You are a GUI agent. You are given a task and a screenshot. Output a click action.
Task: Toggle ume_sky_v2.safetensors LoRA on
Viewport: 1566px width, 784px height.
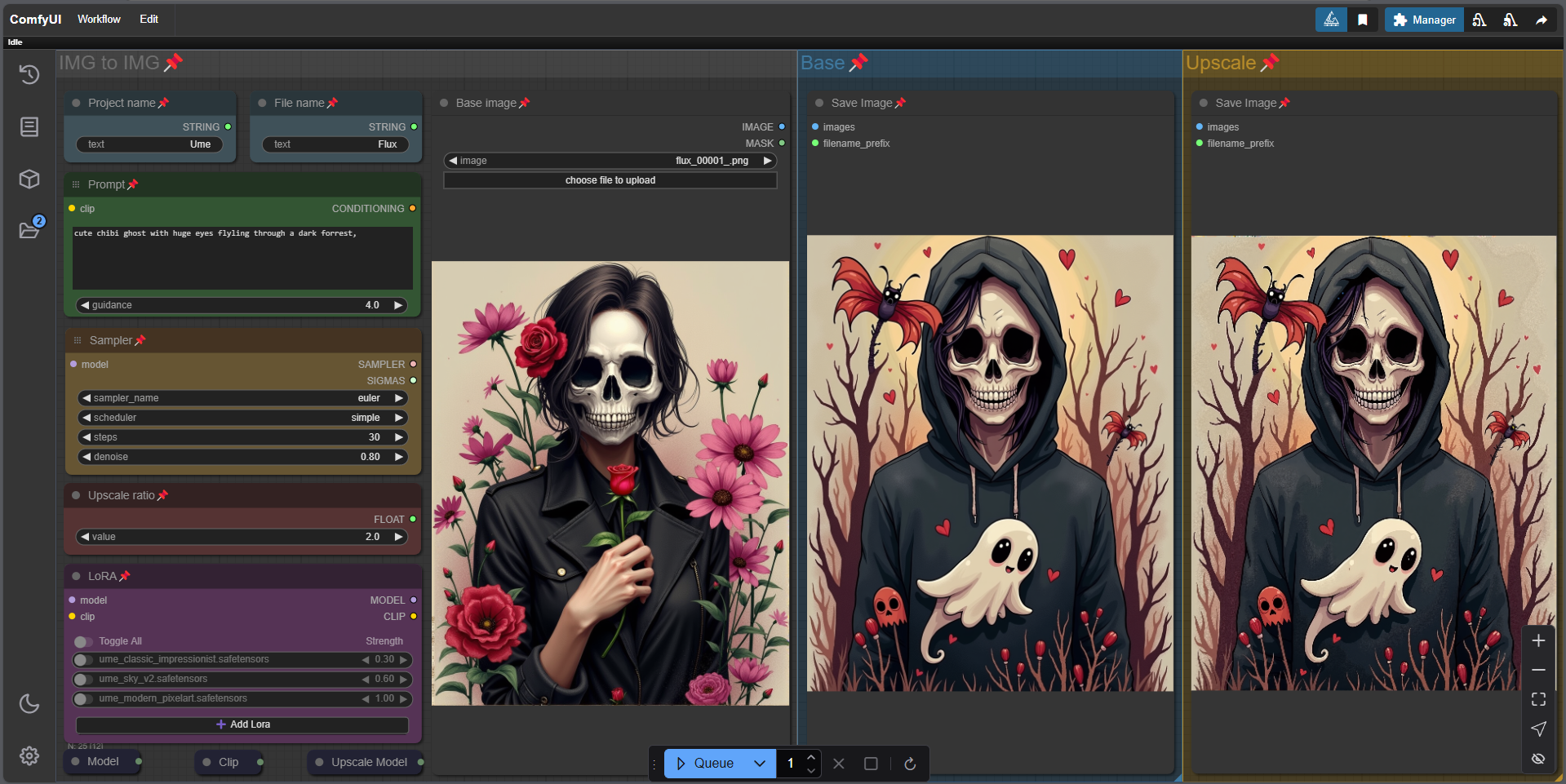pos(82,679)
